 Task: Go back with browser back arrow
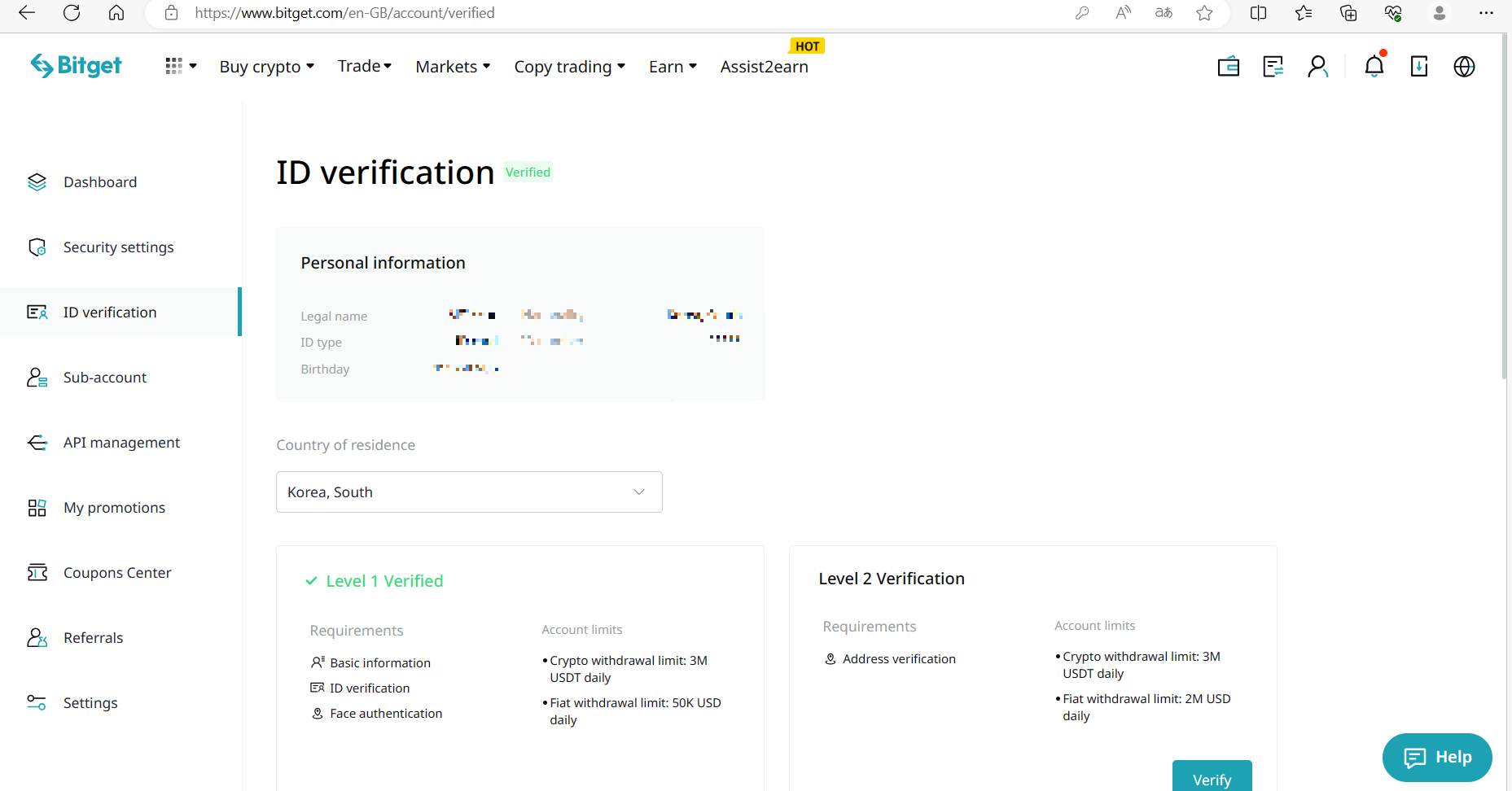click(27, 13)
